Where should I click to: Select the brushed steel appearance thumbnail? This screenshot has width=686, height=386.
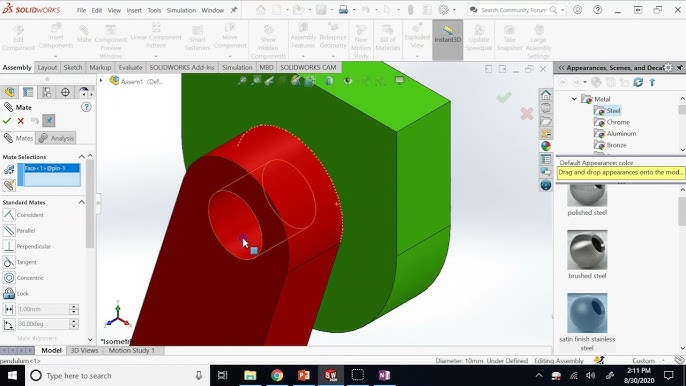pyautogui.click(x=587, y=250)
